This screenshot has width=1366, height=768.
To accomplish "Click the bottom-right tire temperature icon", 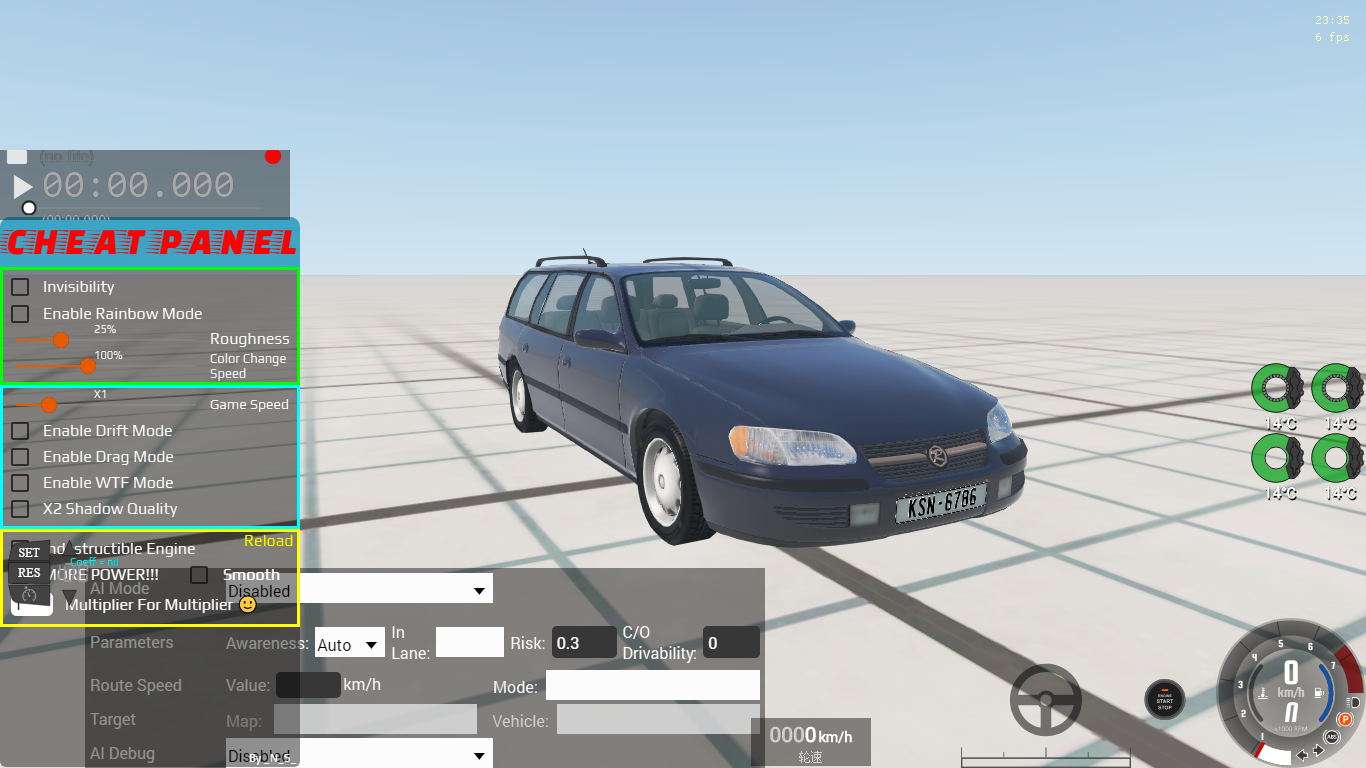I will tap(1337, 459).
